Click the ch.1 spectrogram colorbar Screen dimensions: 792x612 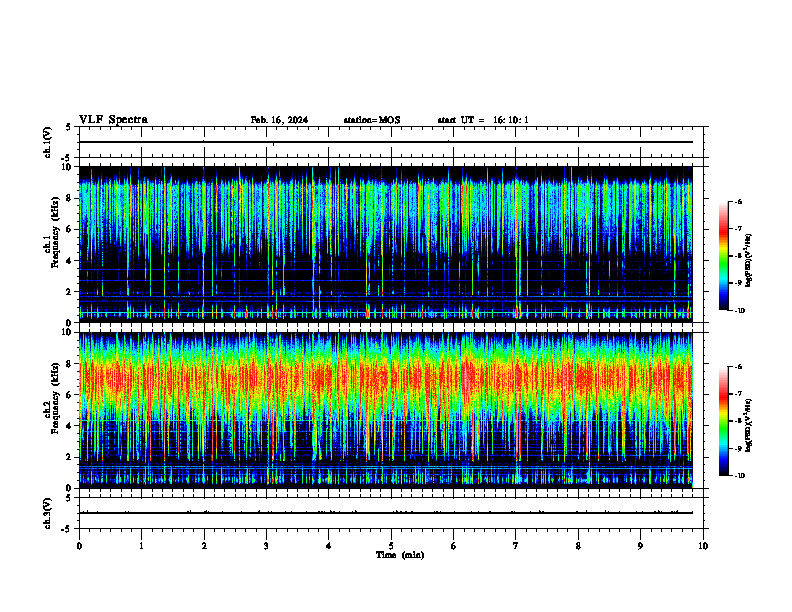click(x=724, y=256)
